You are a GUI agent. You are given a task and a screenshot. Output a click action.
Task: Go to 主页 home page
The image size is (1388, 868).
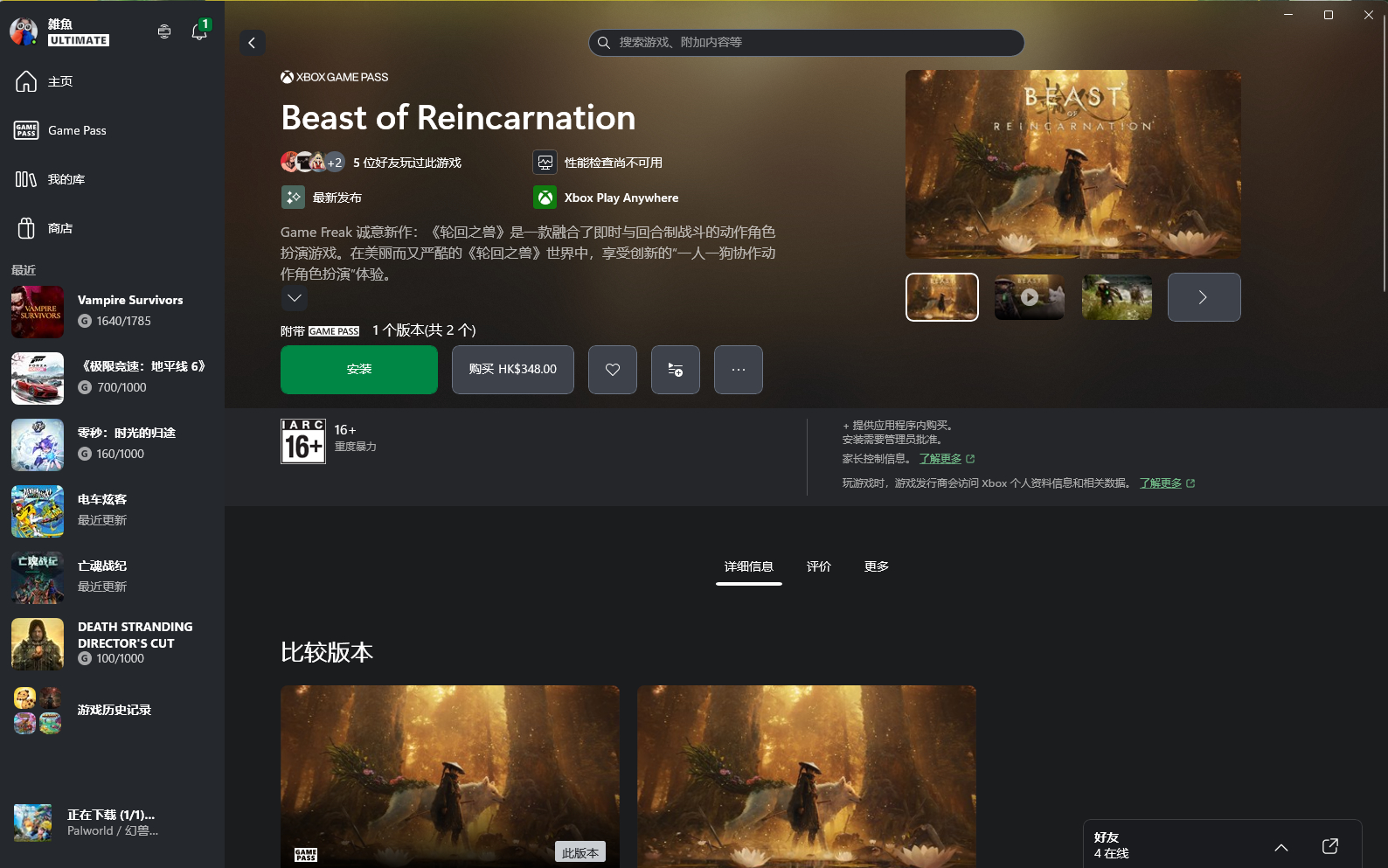[112, 81]
